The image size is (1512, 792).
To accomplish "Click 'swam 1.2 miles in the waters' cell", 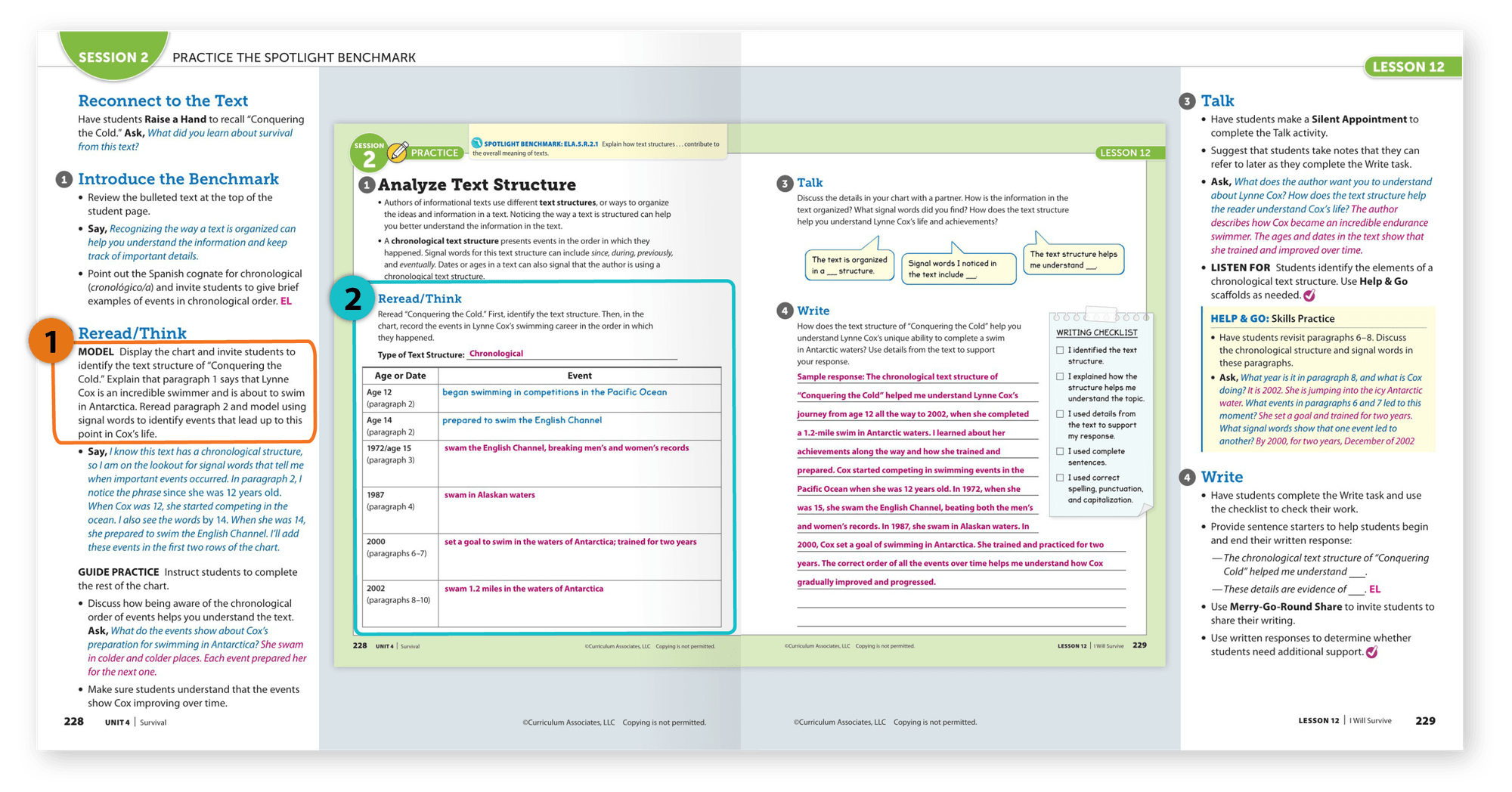I will [x=579, y=603].
